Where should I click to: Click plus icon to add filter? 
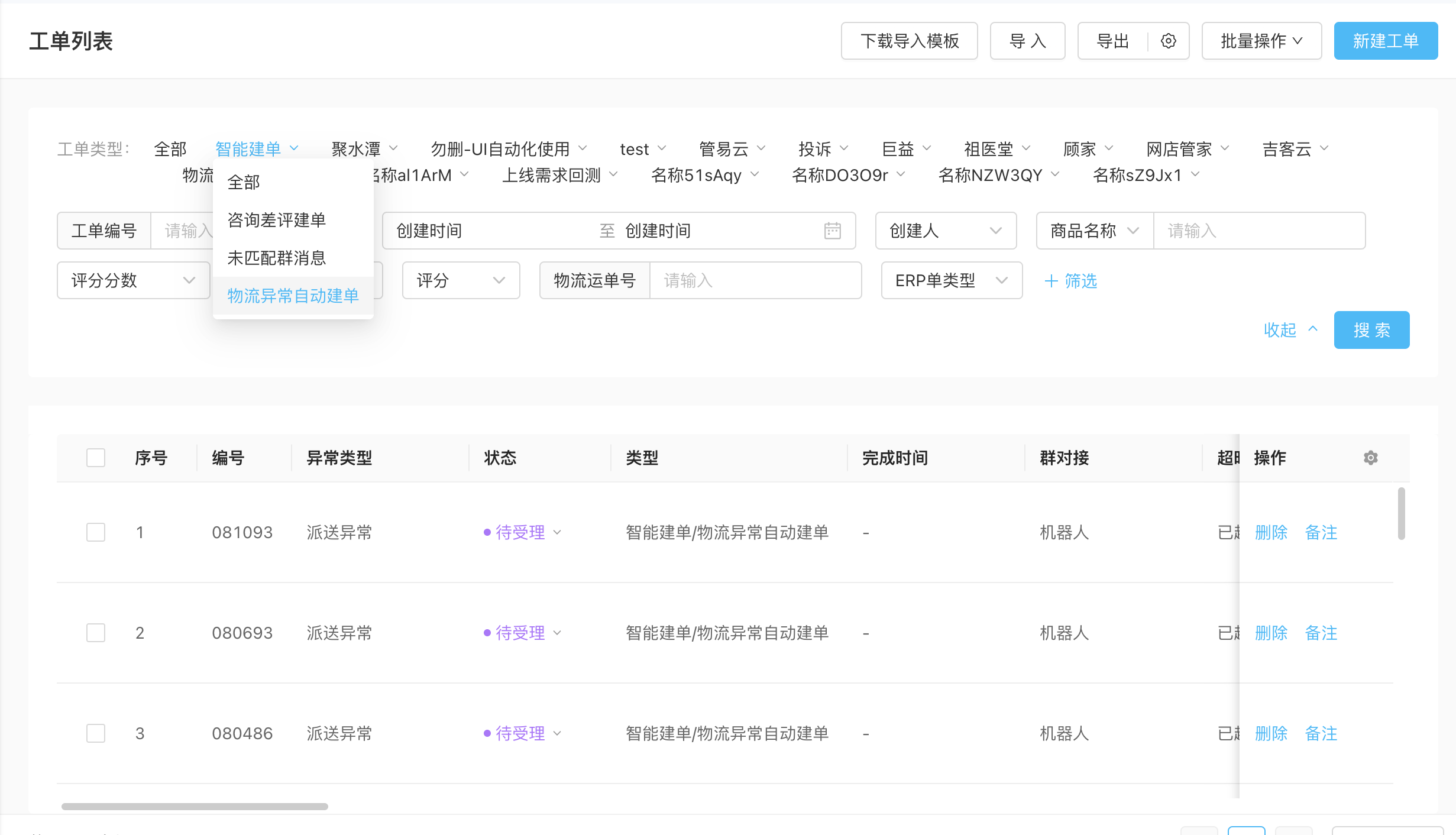pos(1051,281)
